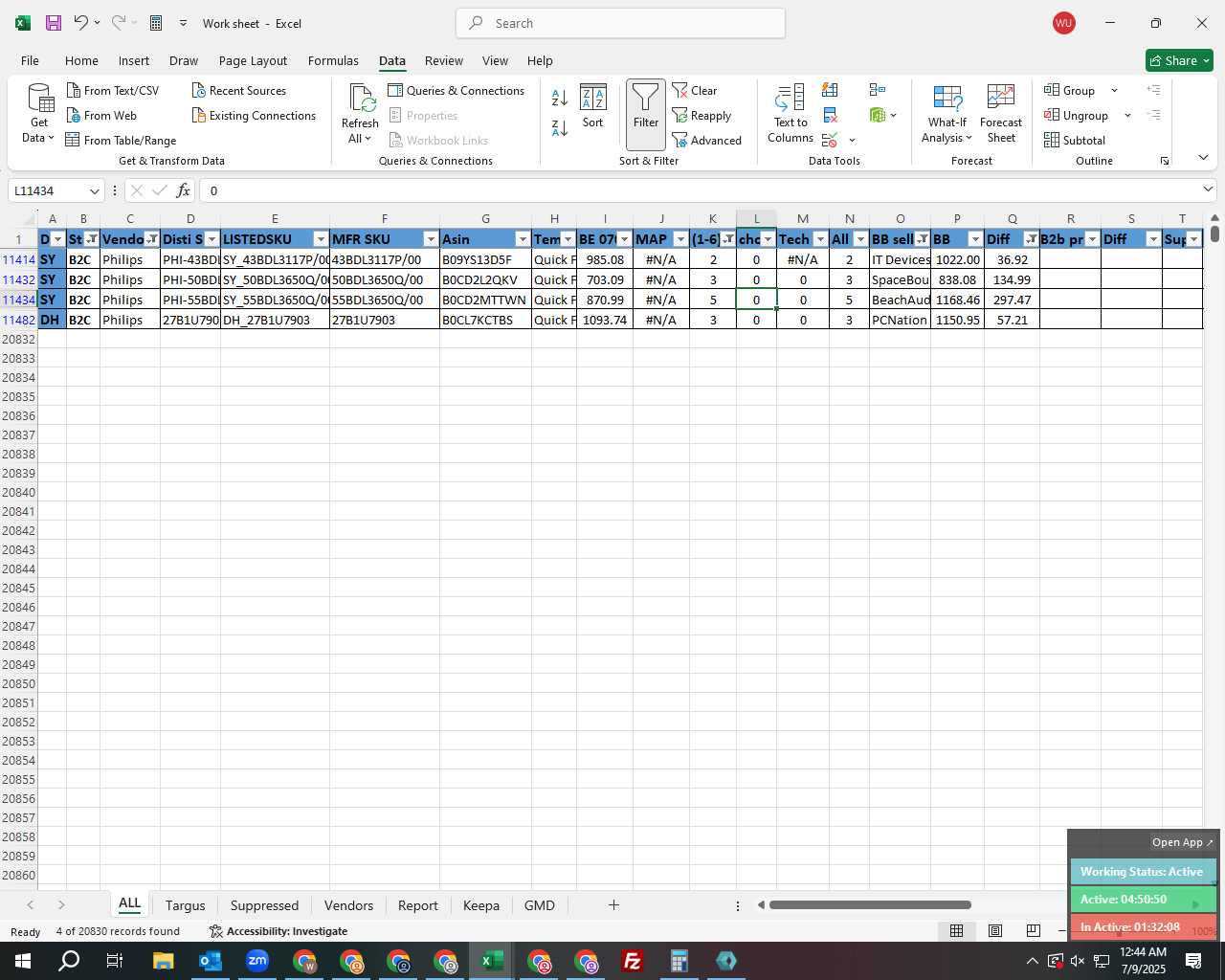Switch to Normal view in status bar
Viewport: 1225px width, 980px height.
[x=956, y=931]
